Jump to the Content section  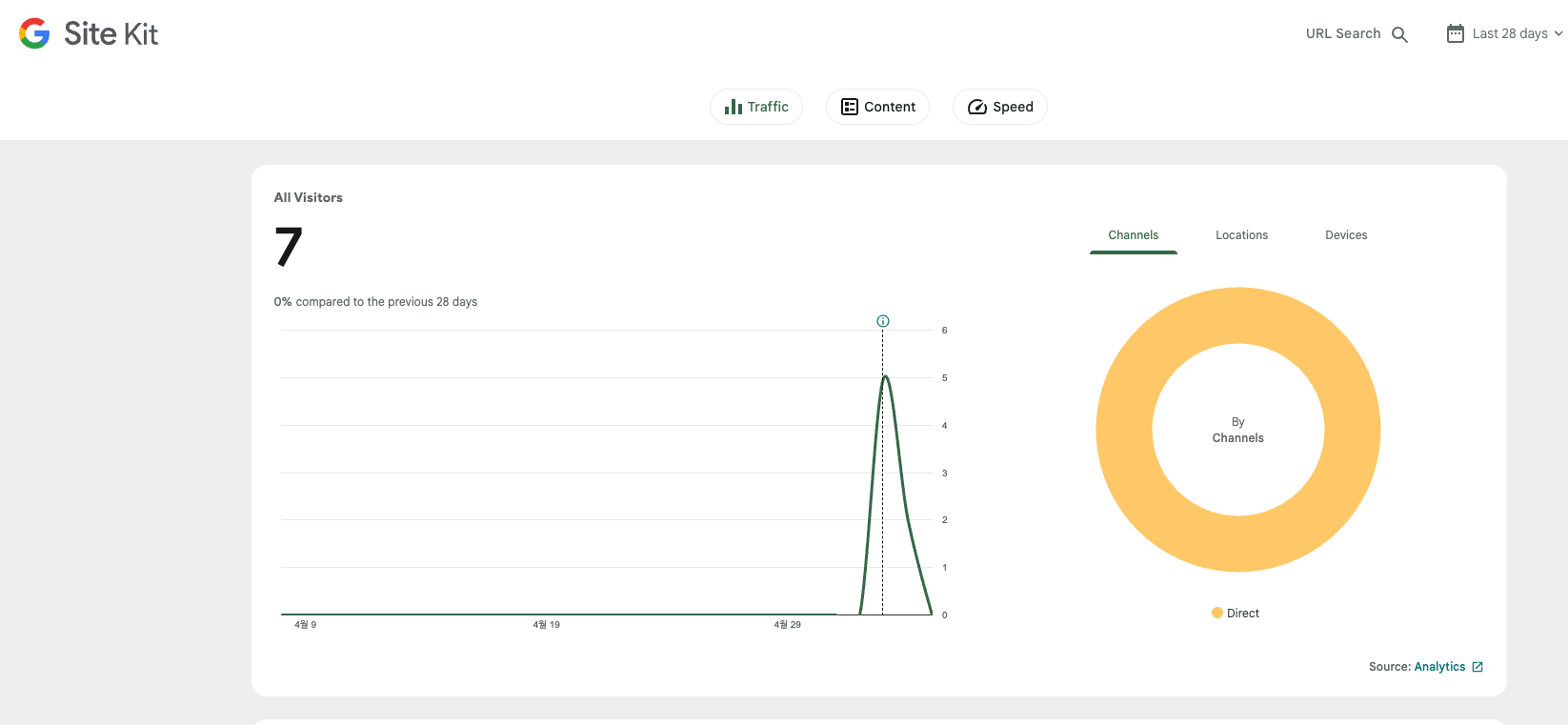877,107
